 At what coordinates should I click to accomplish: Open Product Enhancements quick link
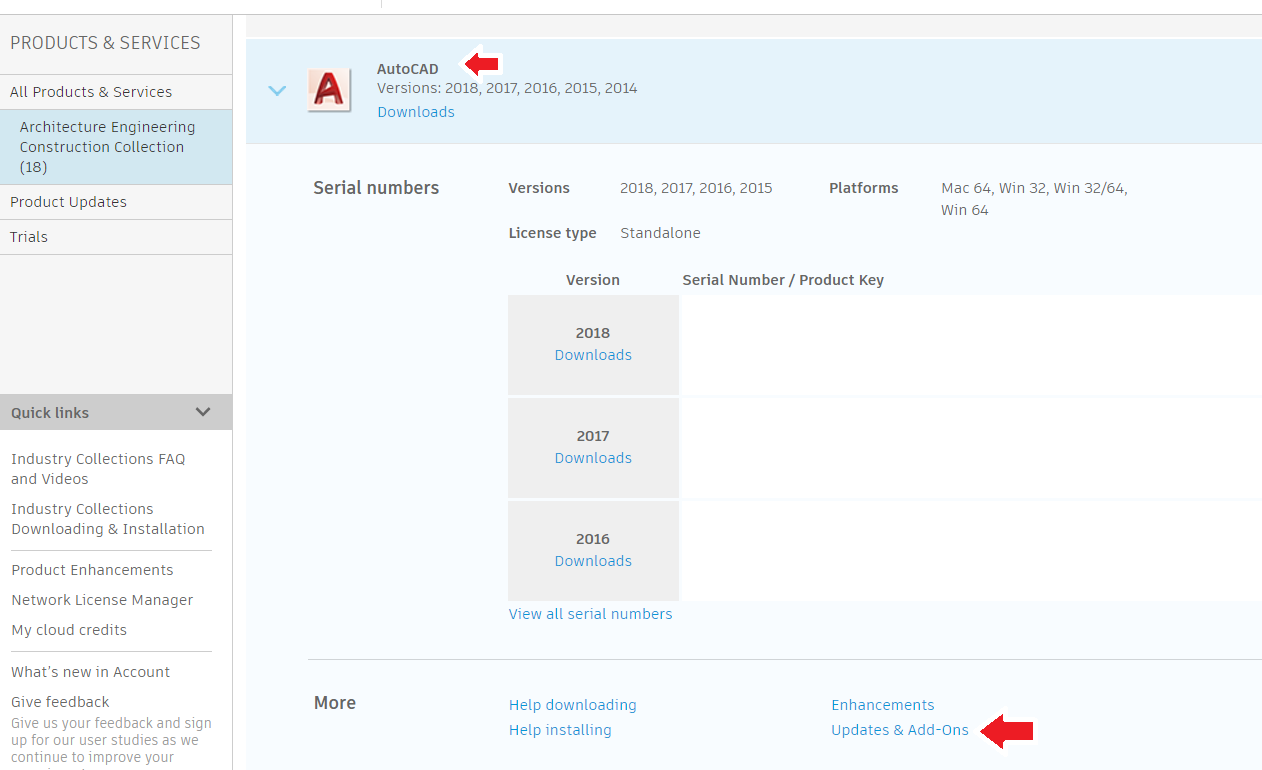[92, 570]
